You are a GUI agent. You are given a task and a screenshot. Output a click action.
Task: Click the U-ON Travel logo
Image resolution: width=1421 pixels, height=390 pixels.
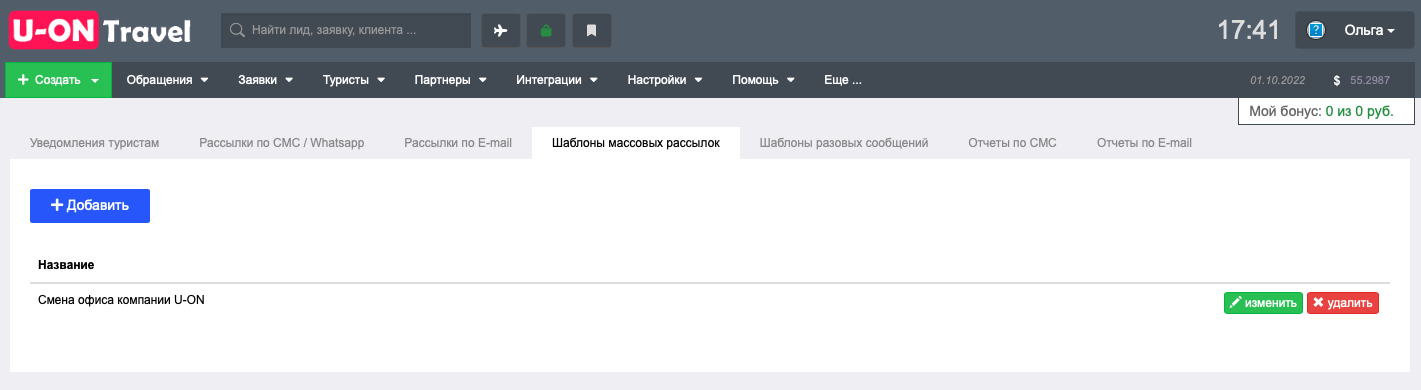pyautogui.click(x=100, y=30)
